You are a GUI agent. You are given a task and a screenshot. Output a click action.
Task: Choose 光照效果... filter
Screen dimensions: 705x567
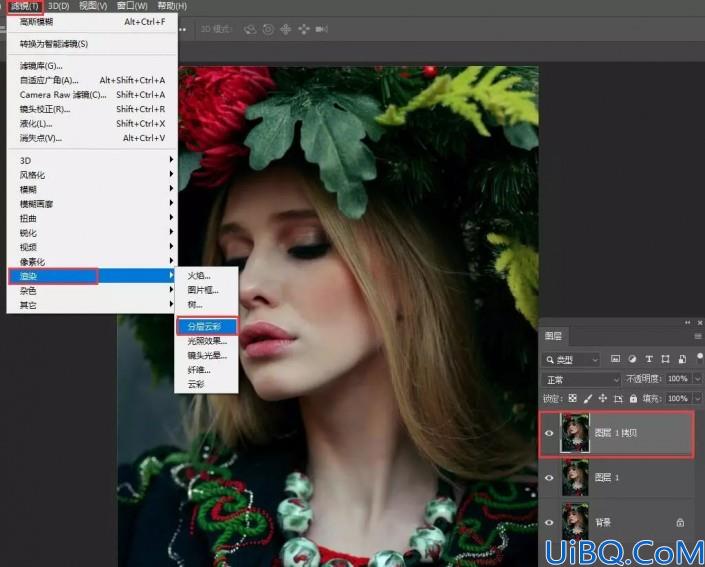pos(206,341)
